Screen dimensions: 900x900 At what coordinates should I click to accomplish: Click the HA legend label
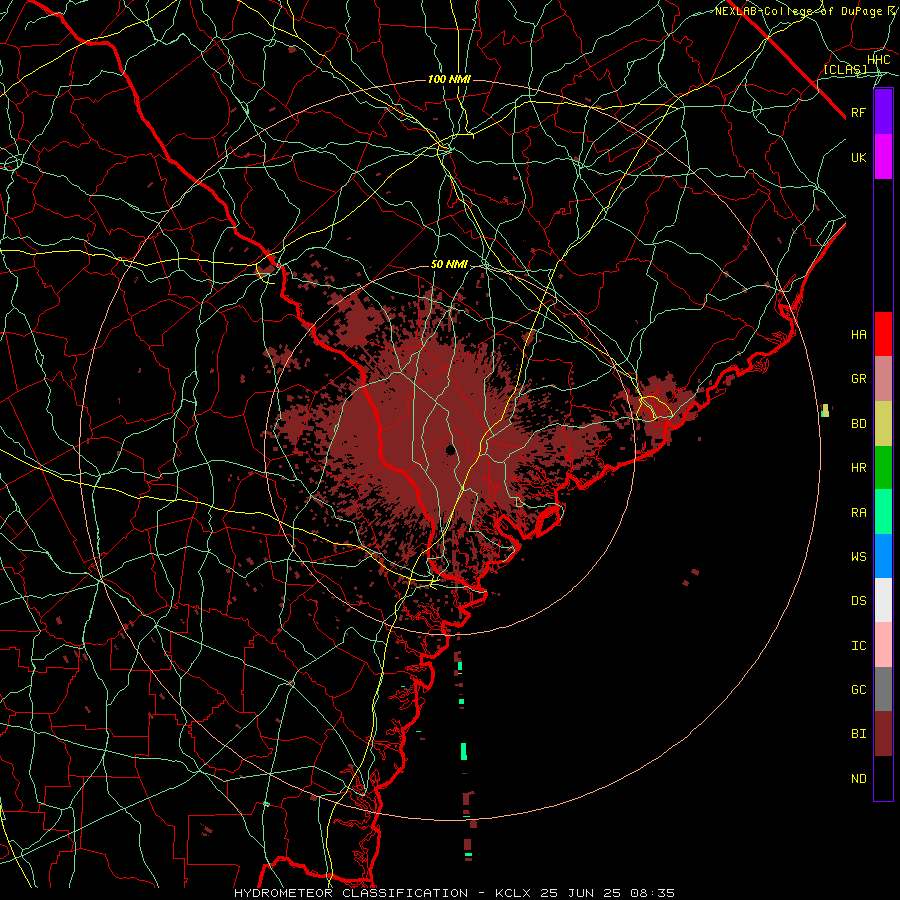858,335
